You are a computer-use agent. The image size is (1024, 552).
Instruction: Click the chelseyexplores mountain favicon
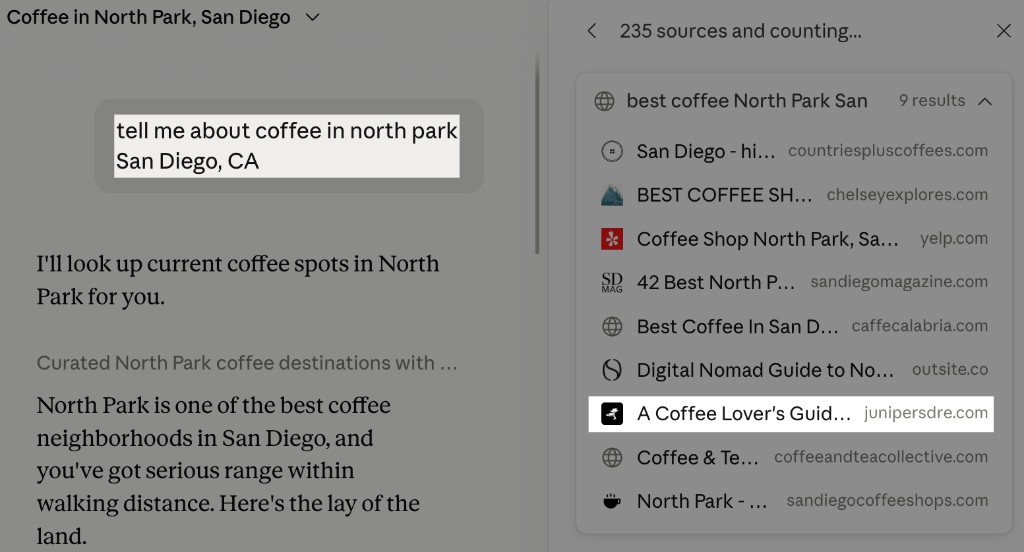612,195
